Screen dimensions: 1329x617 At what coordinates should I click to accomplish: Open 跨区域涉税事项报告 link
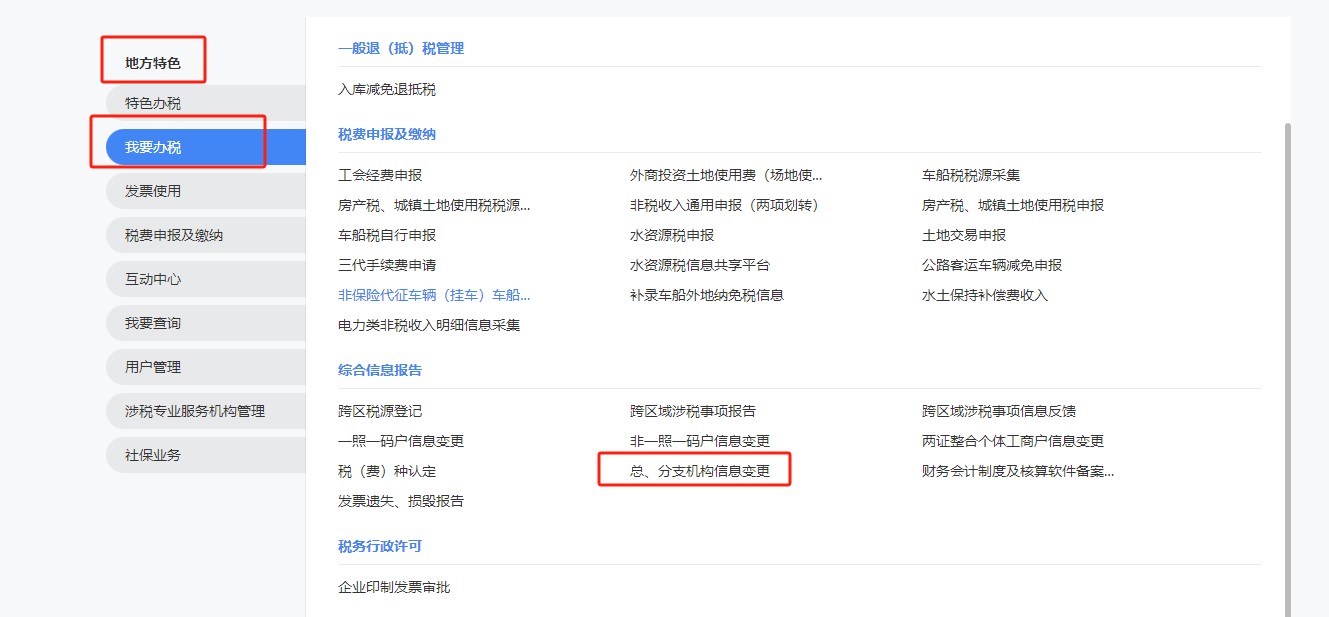pos(693,411)
